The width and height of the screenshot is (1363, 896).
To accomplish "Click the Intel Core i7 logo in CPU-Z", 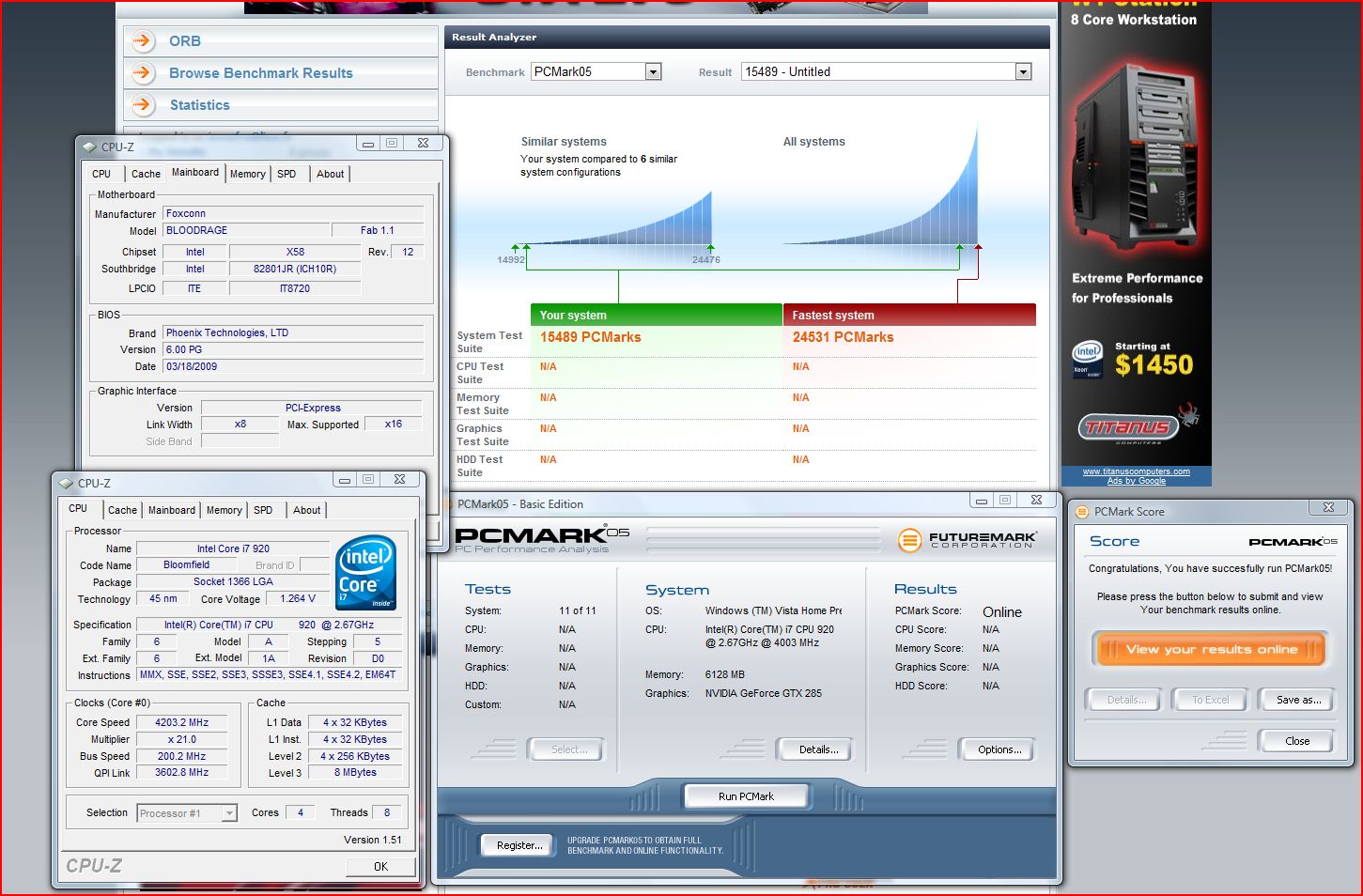I will click(365, 573).
